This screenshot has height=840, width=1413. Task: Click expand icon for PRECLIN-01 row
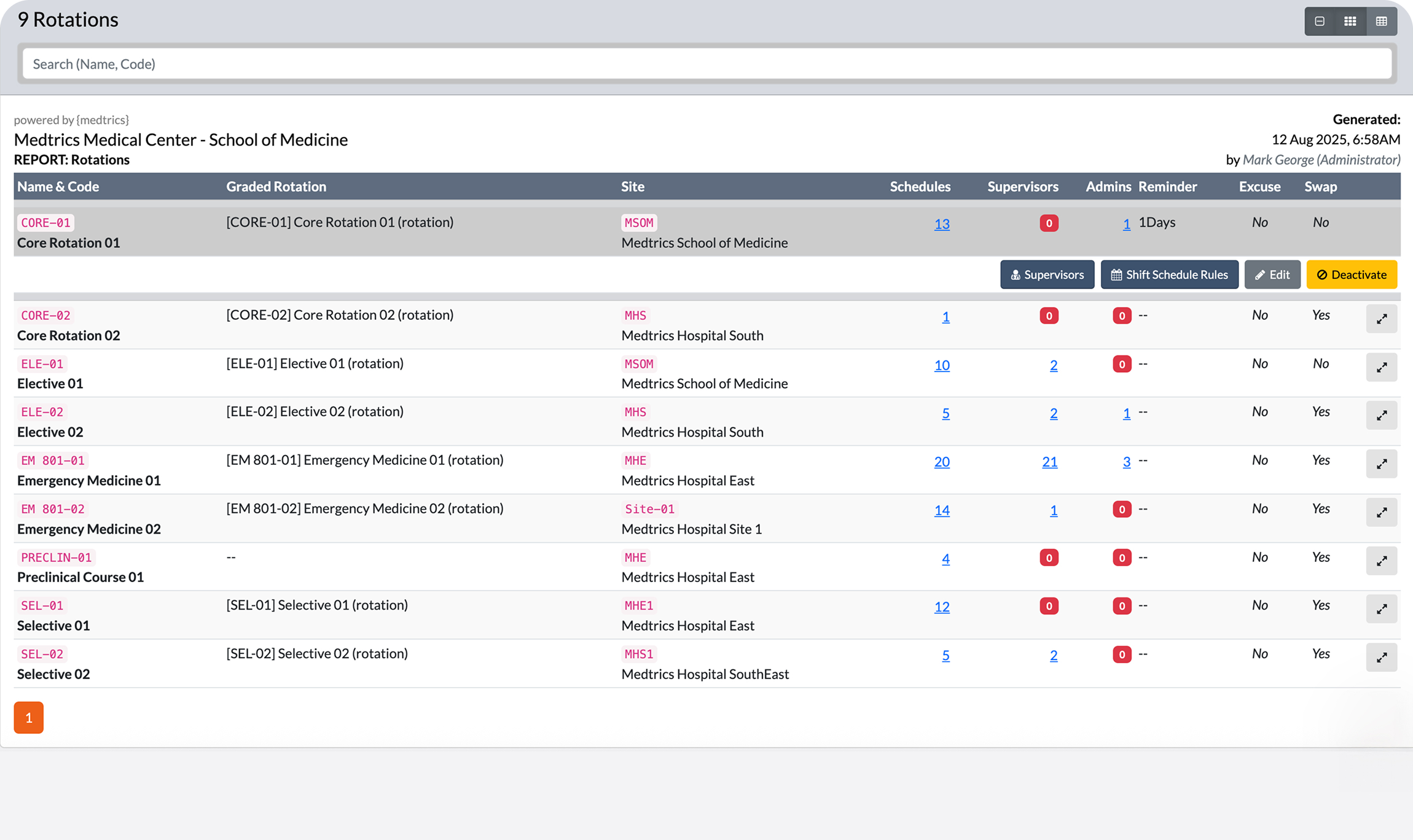coord(1382,561)
